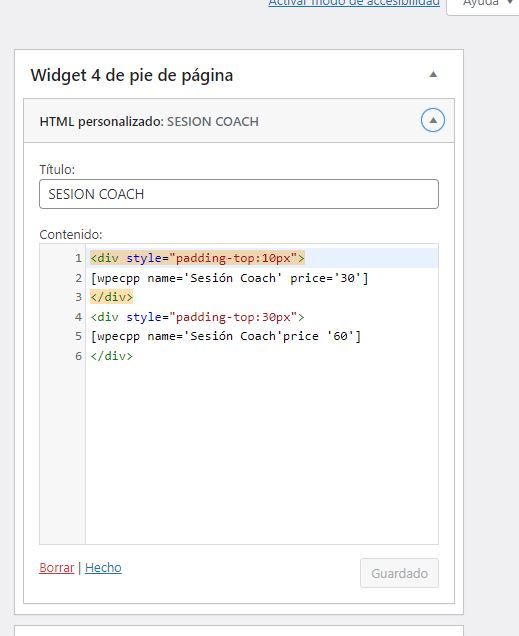519x636 pixels.
Task: Click the Borrar link
Action: click(x=57, y=567)
